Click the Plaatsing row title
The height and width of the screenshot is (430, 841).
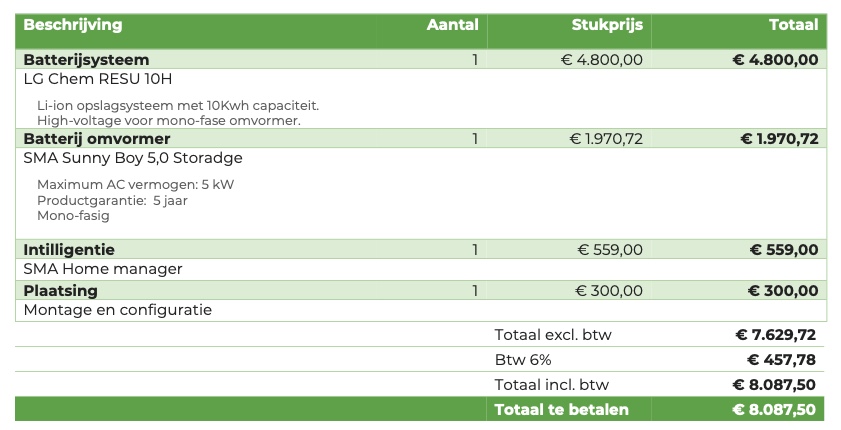coord(61,291)
